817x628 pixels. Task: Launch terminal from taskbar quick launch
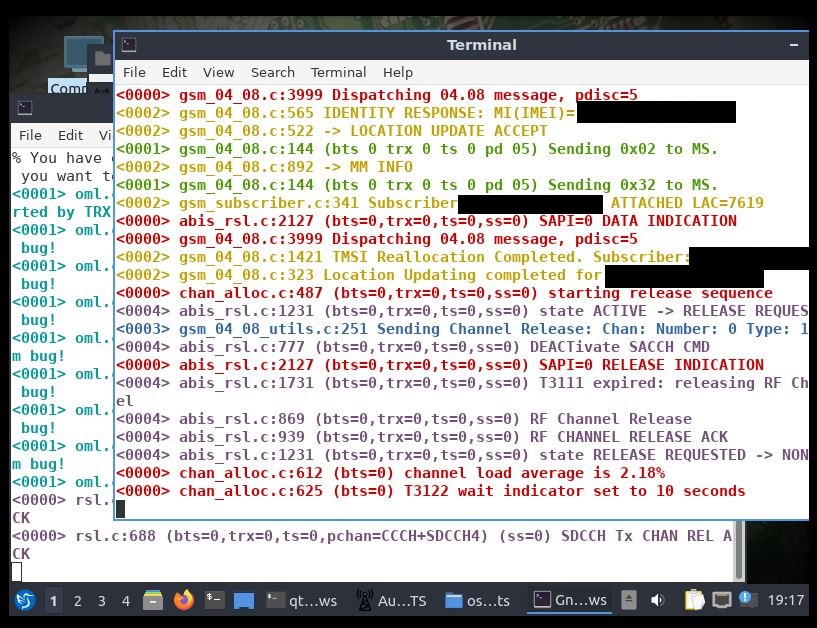214,600
